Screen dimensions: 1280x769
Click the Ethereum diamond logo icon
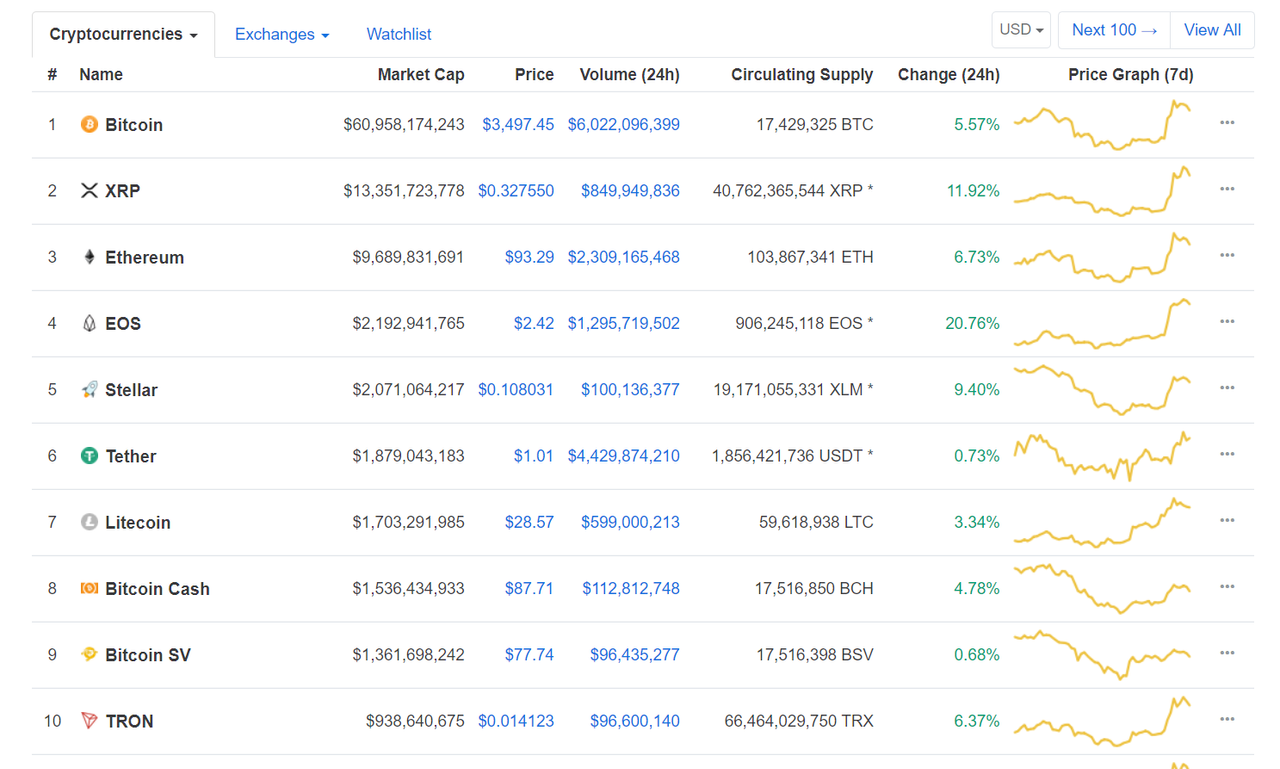click(89, 257)
